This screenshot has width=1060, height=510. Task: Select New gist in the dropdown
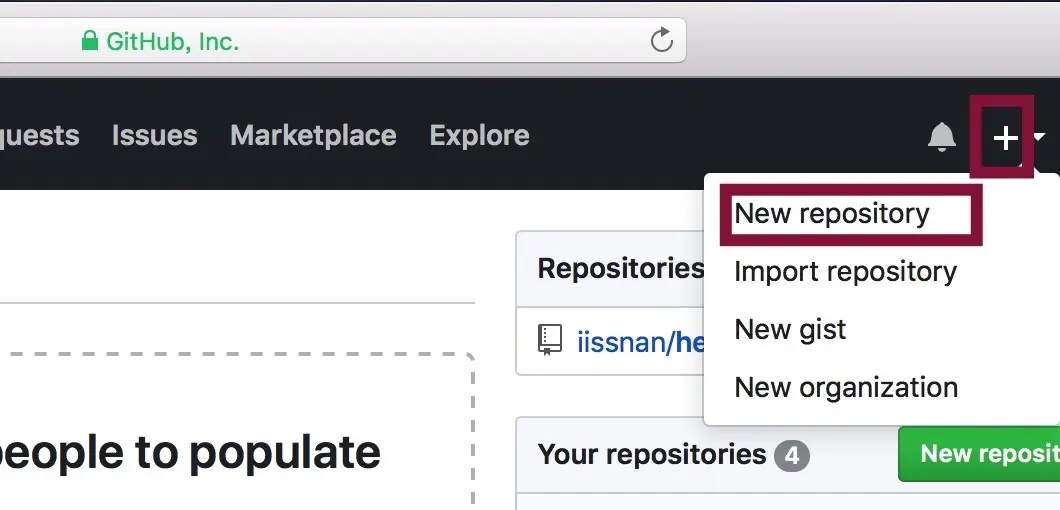tap(790, 330)
